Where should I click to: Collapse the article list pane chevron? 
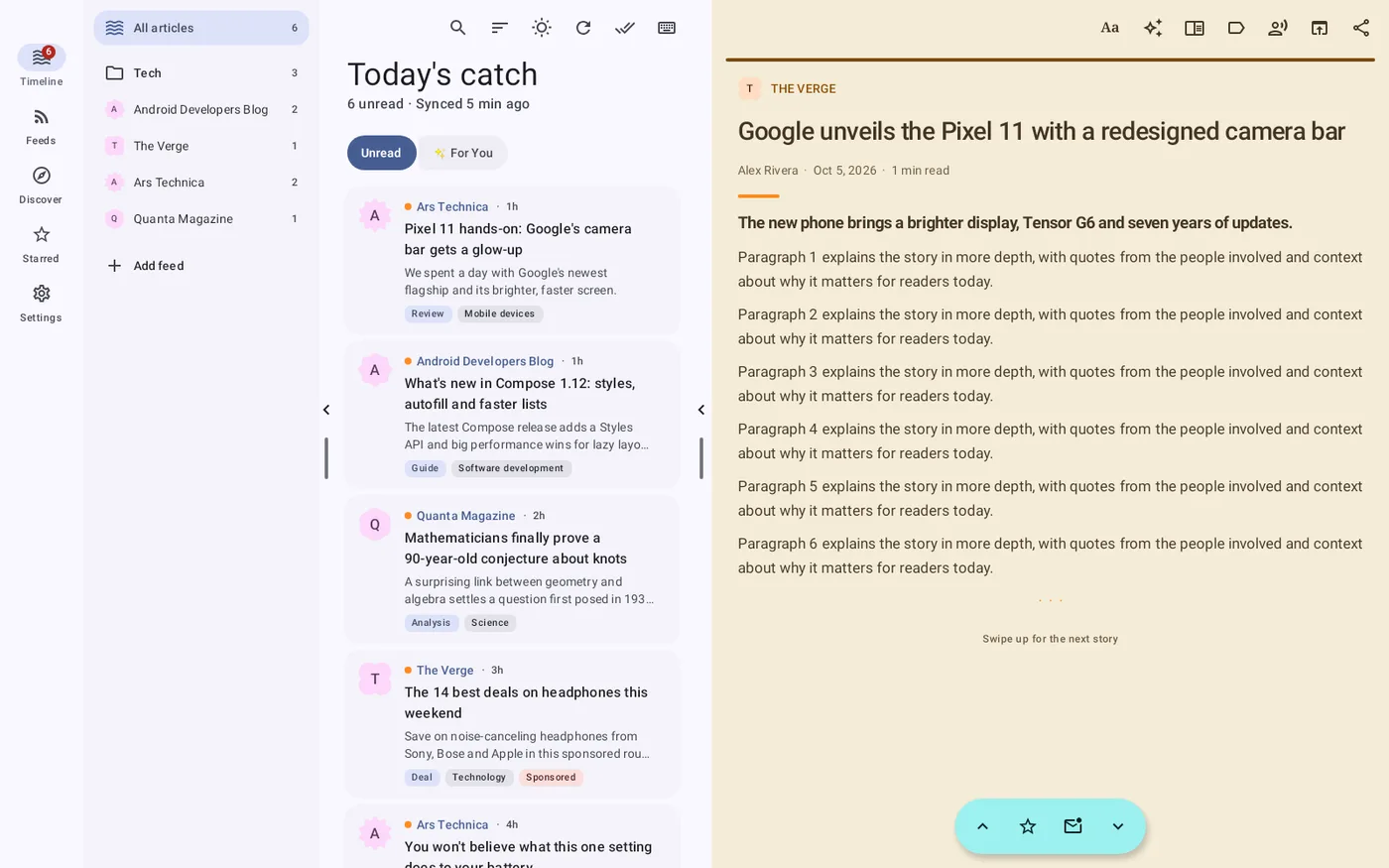pos(701,410)
